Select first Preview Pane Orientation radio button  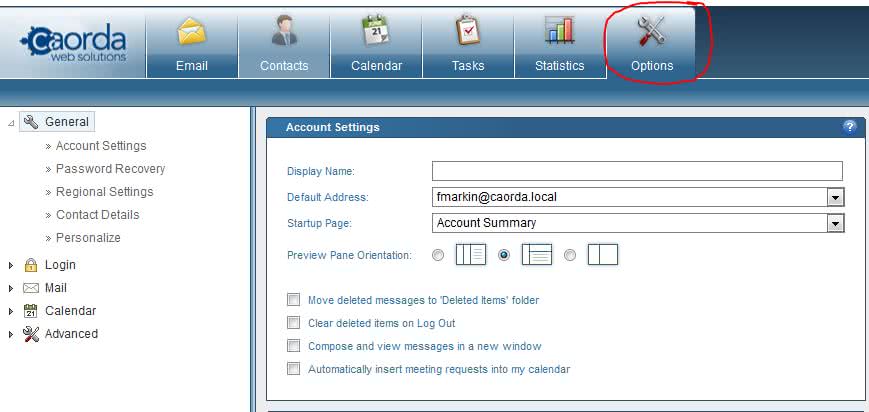click(438, 255)
